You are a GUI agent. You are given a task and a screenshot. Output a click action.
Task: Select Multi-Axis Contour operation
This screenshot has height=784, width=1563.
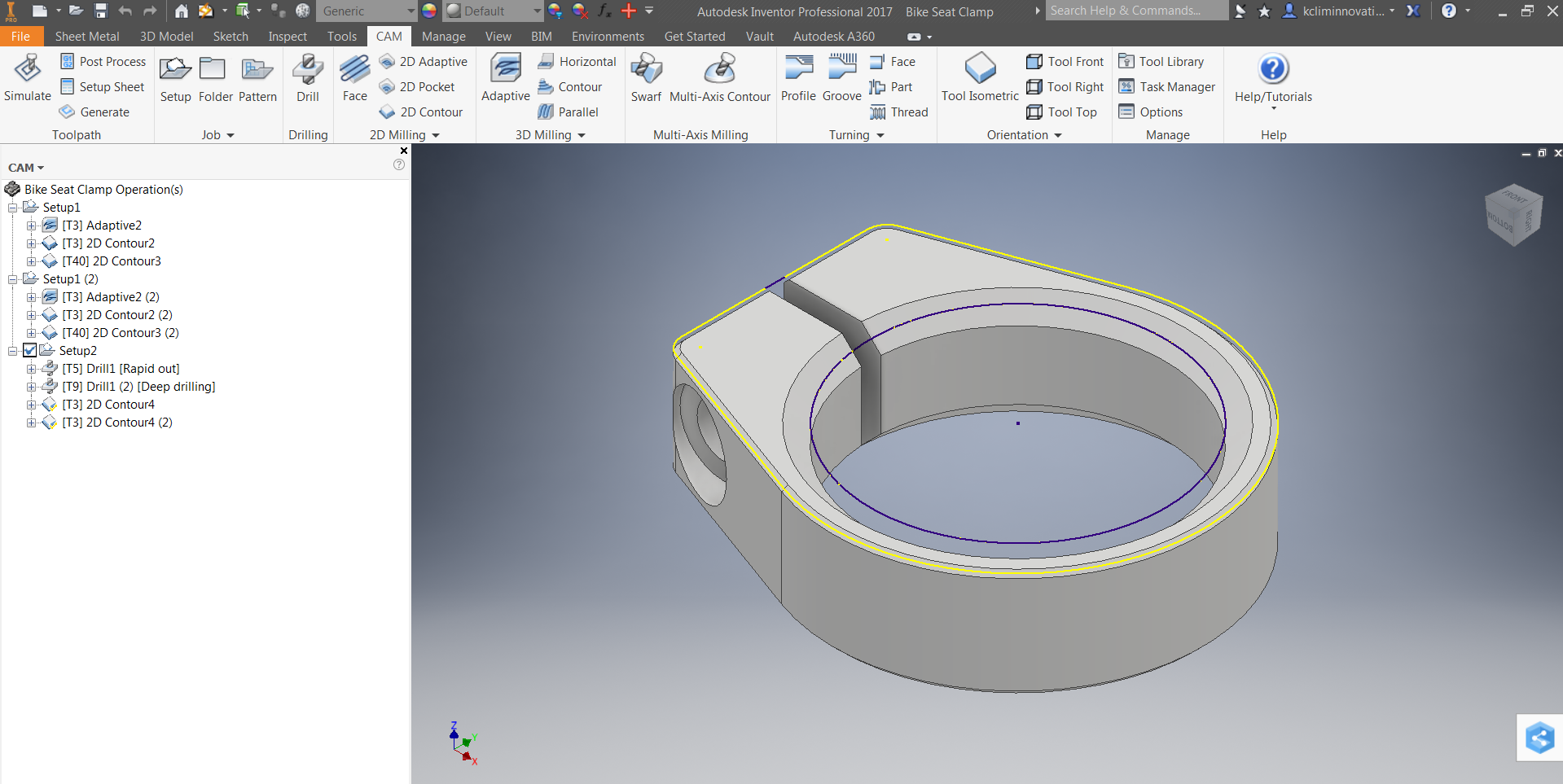(720, 78)
